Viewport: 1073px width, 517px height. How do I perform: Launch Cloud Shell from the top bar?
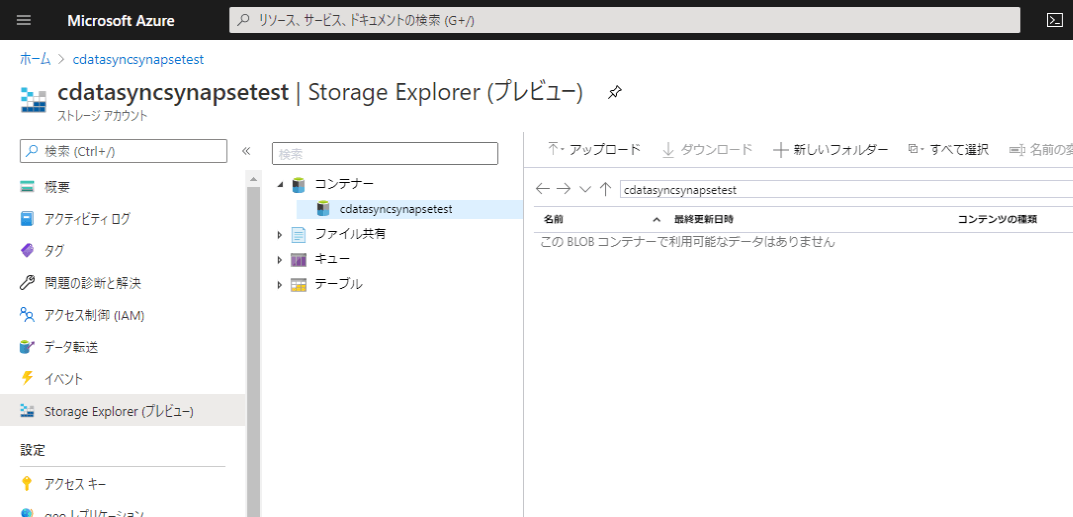click(1054, 20)
